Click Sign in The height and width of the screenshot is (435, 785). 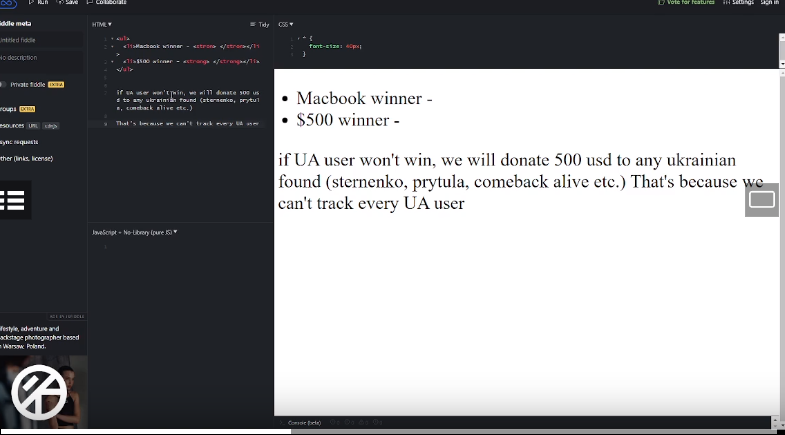769,3
